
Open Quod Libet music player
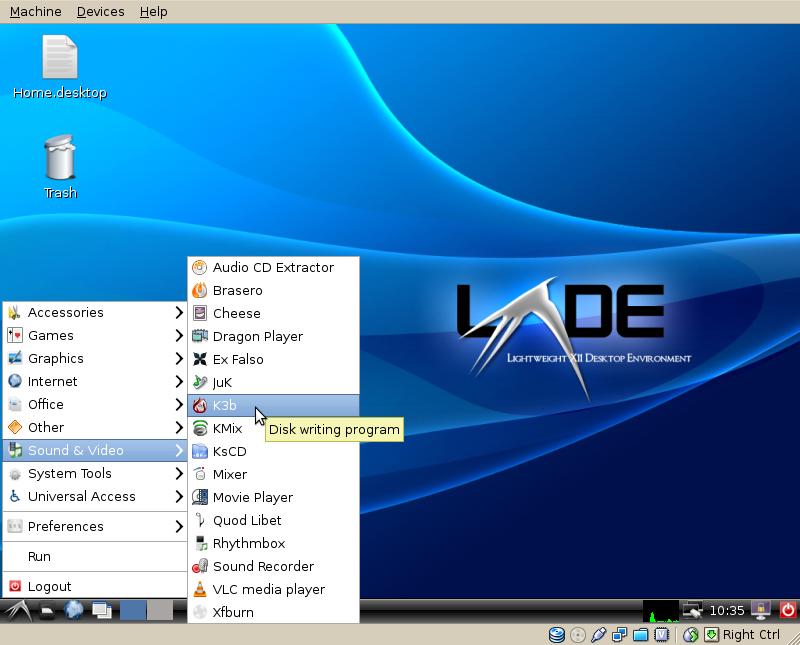tap(273, 520)
